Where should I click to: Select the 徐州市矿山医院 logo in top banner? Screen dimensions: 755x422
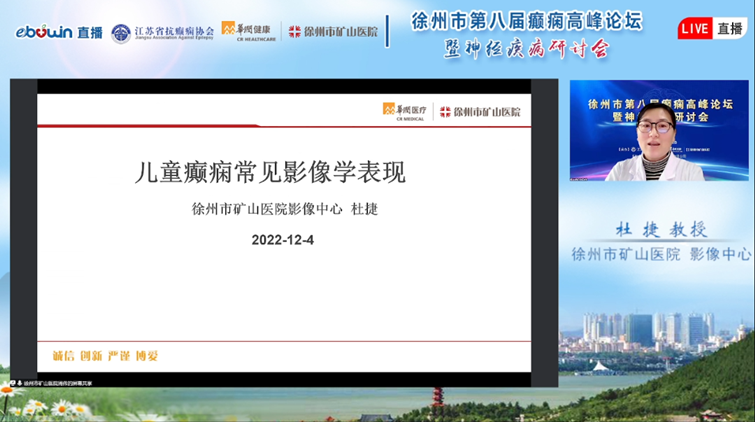pyautogui.click(x=333, y=32)
